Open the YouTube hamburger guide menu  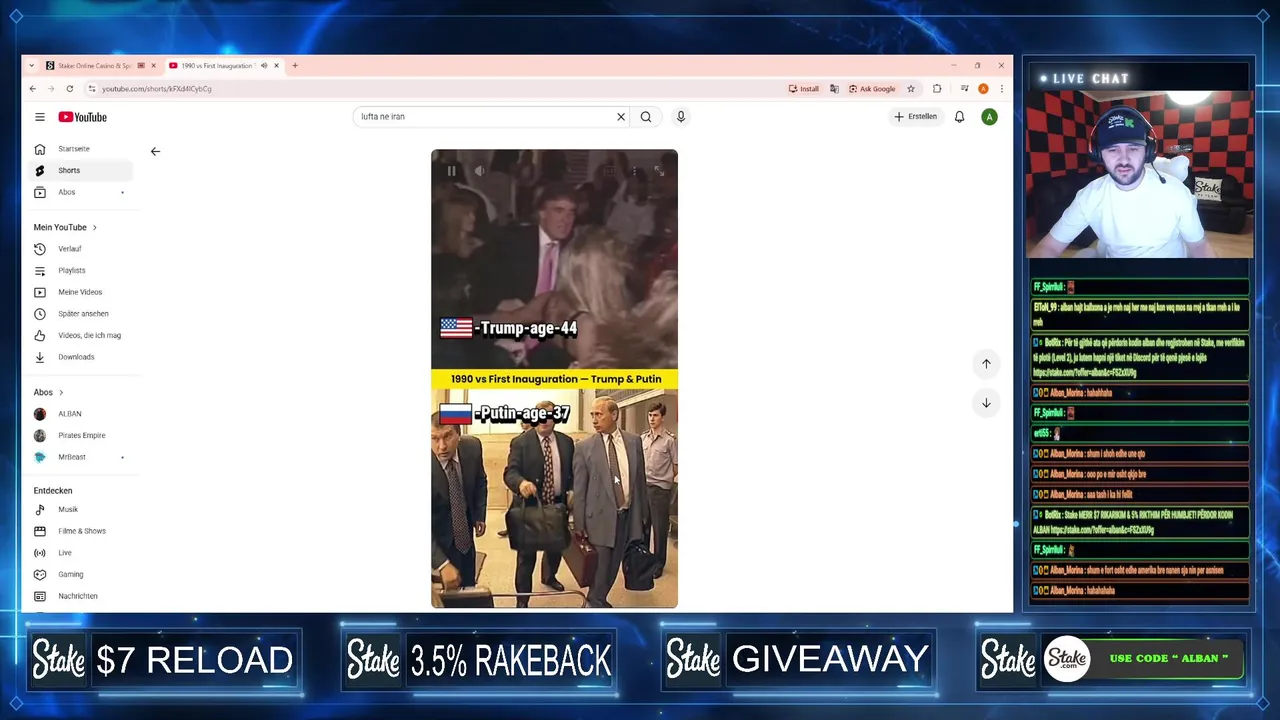click(x=40, y=117)
